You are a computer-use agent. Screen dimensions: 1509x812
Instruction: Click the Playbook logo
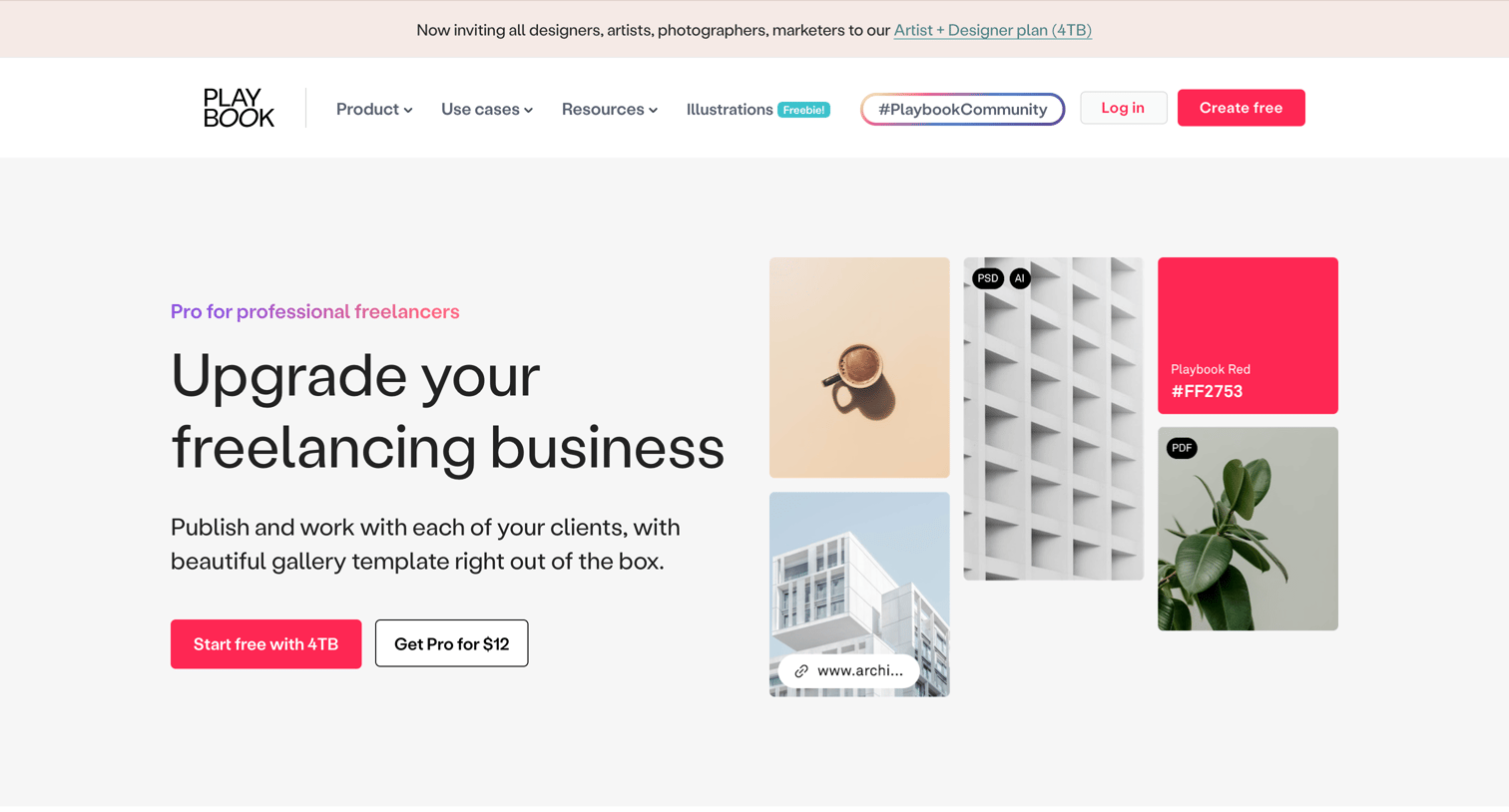(x=239, y=108)
